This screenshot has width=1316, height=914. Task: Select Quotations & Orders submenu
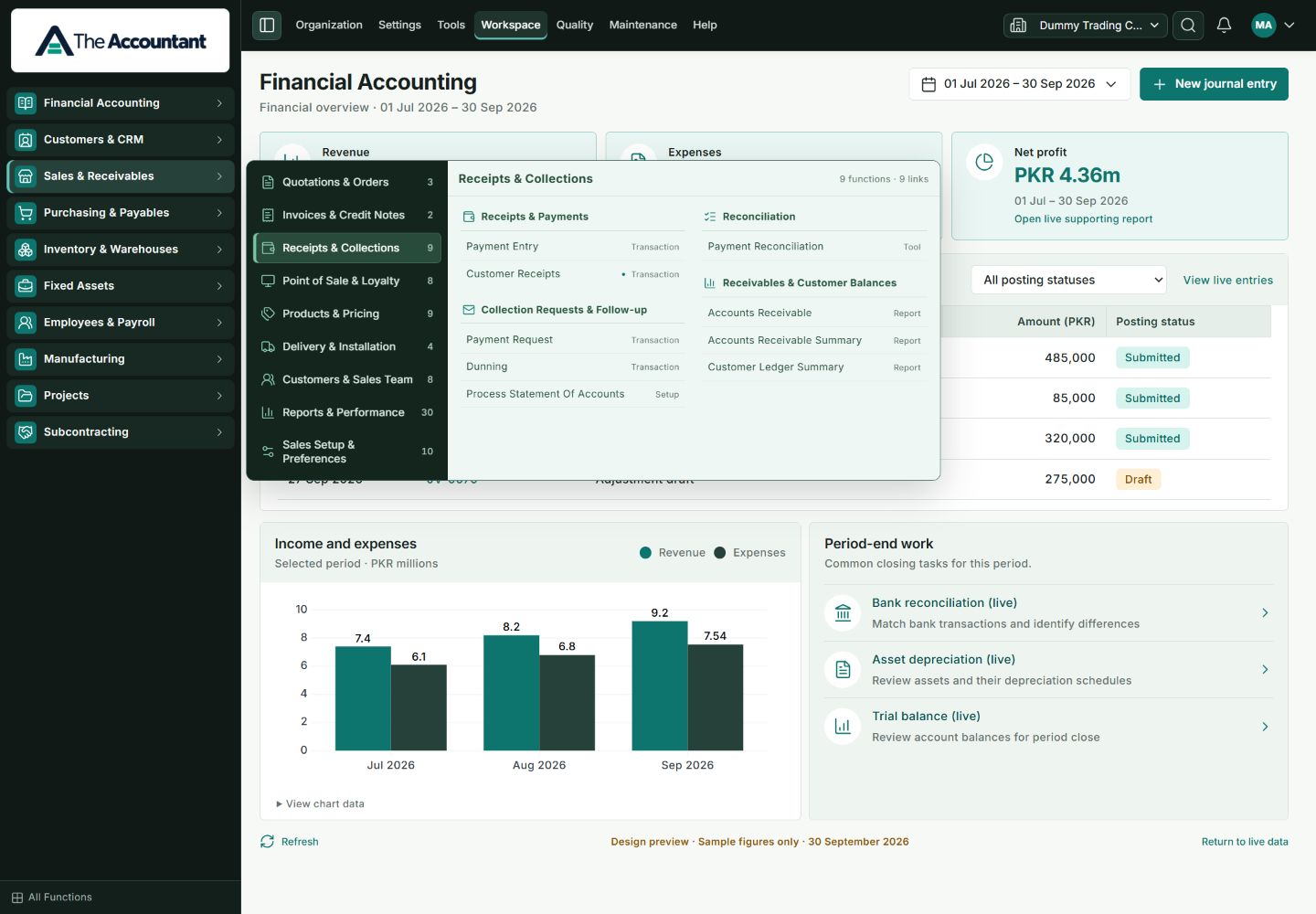tap(347, 182)
